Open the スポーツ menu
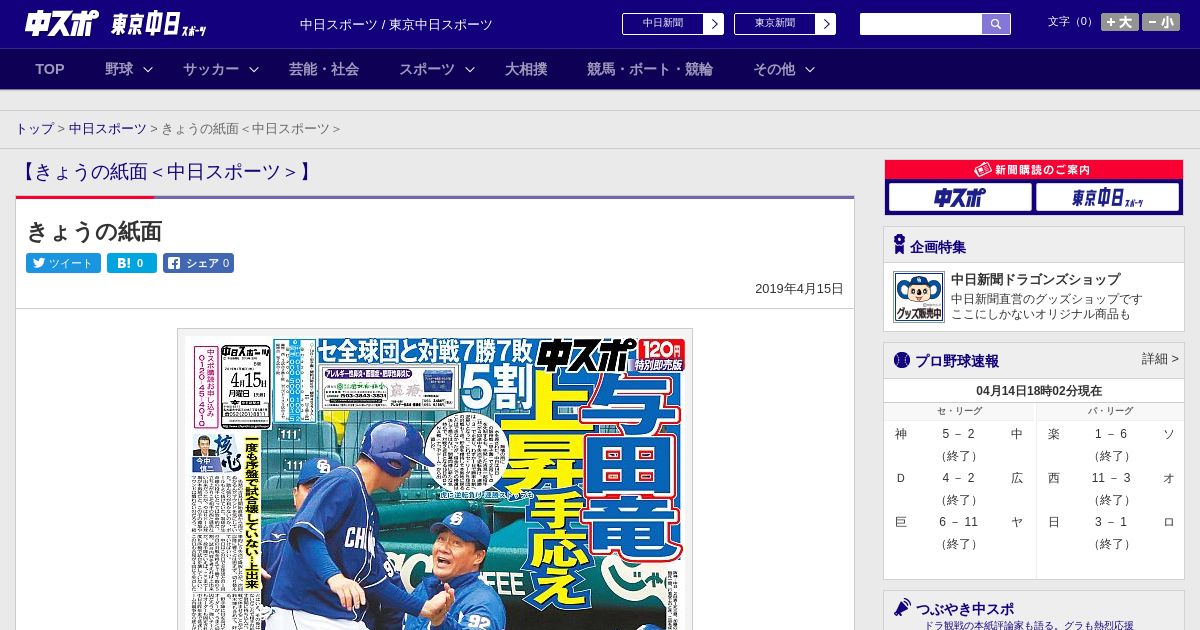Viewport: 1200px width, 630px height. pos(427,69)
